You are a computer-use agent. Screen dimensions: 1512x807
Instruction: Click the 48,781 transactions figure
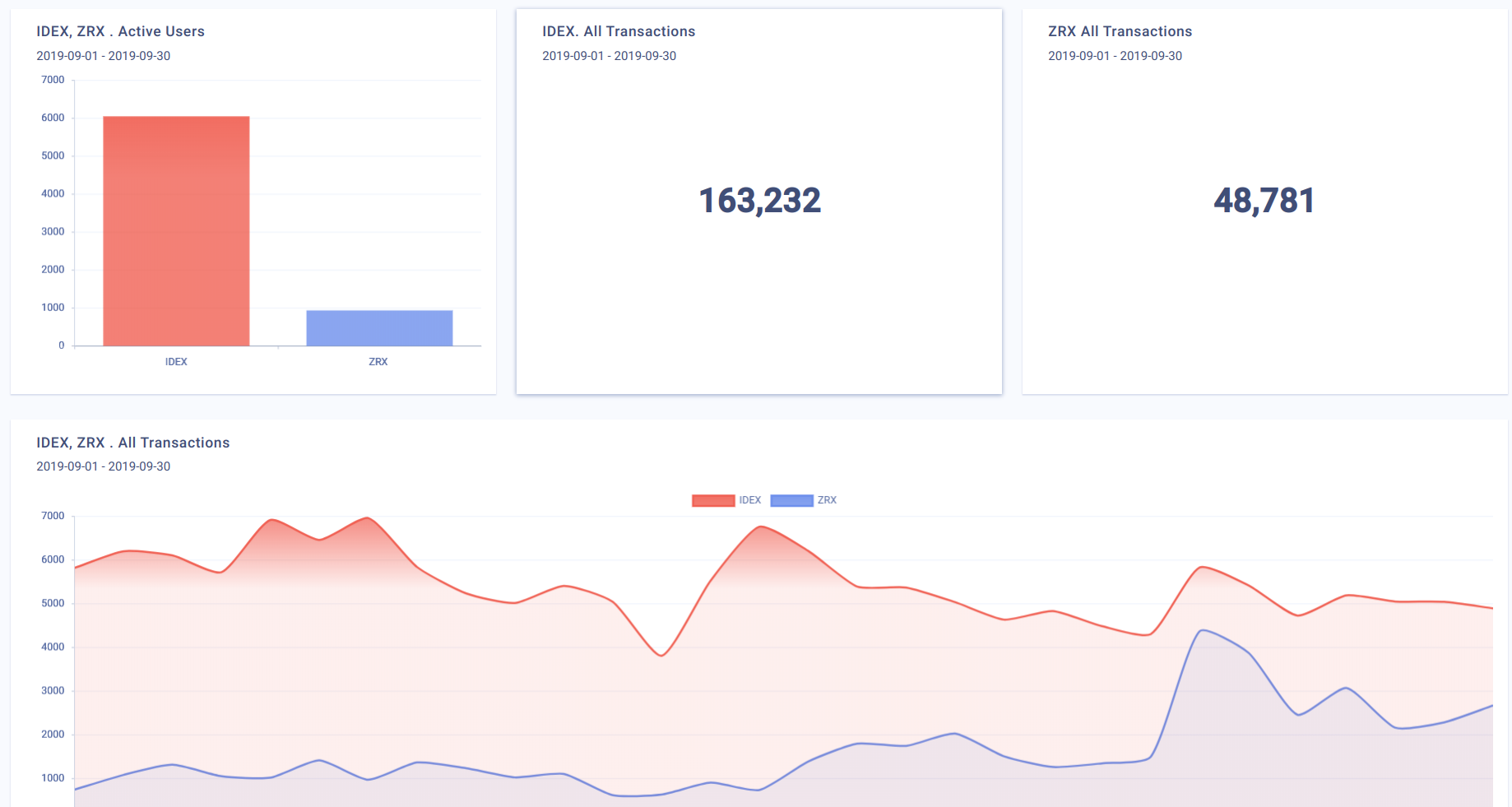(x=1264, y=201)
